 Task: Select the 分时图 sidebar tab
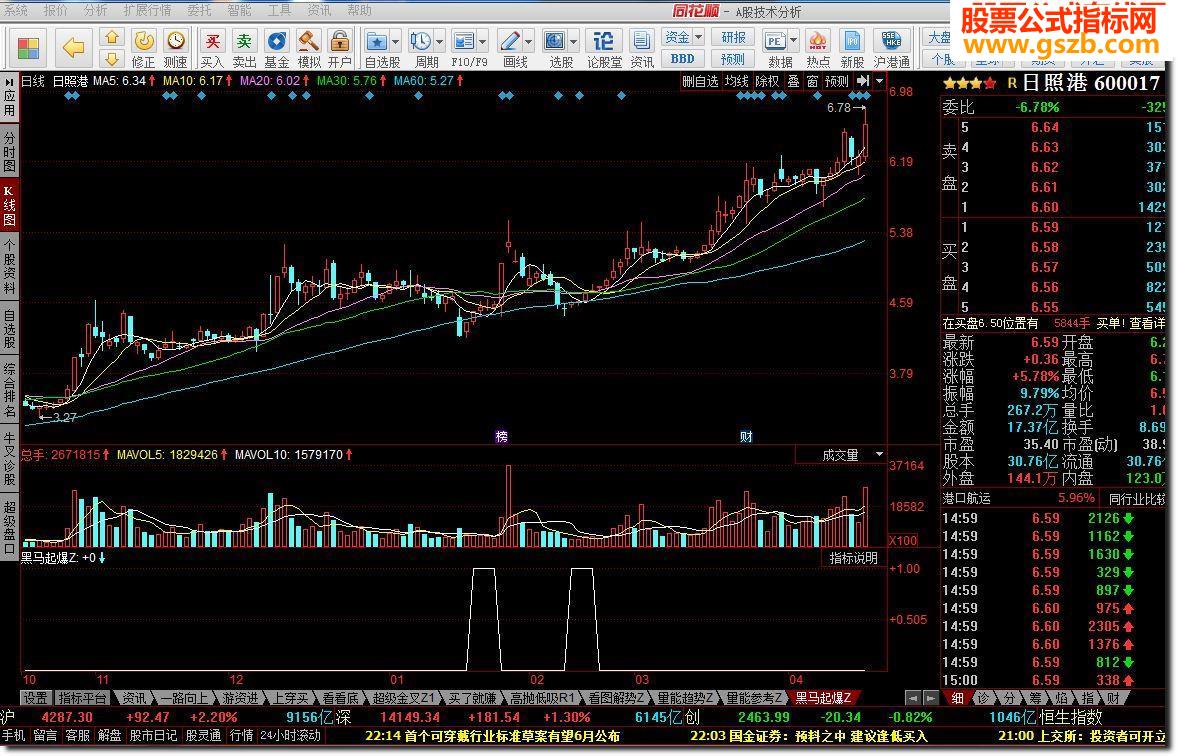click(9, 152)
